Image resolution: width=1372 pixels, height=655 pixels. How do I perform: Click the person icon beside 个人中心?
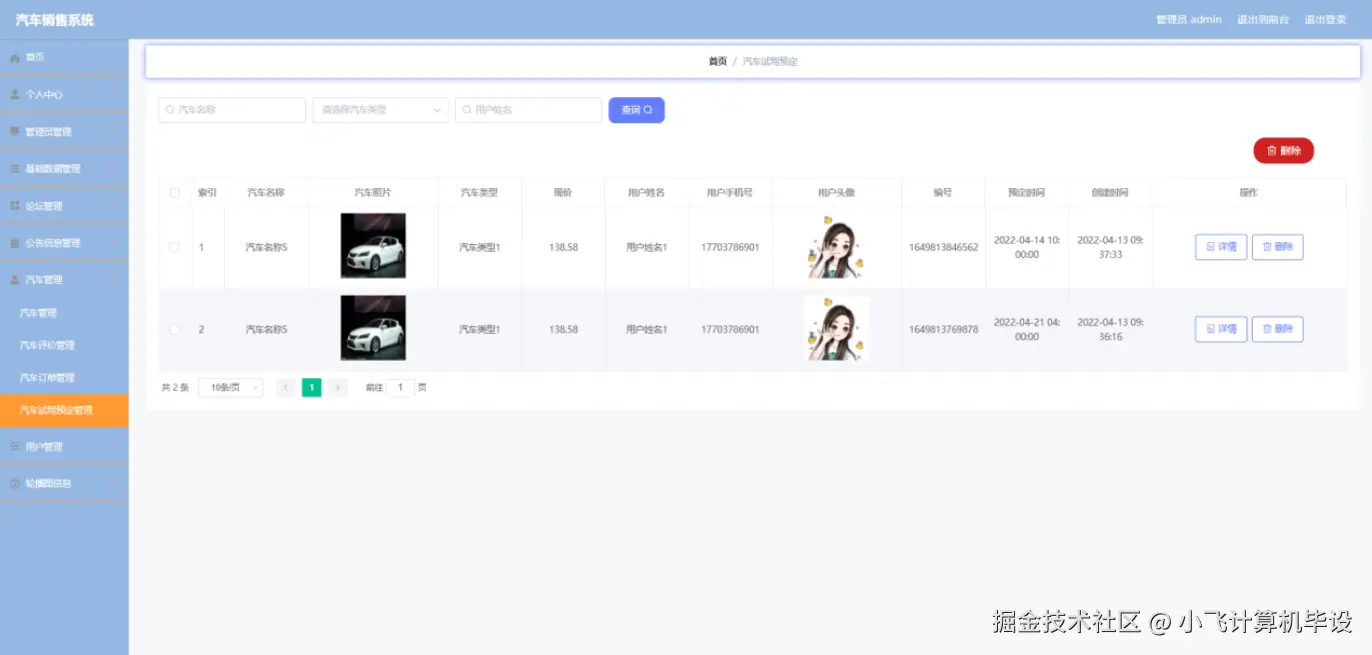click(x=15, y=95)
